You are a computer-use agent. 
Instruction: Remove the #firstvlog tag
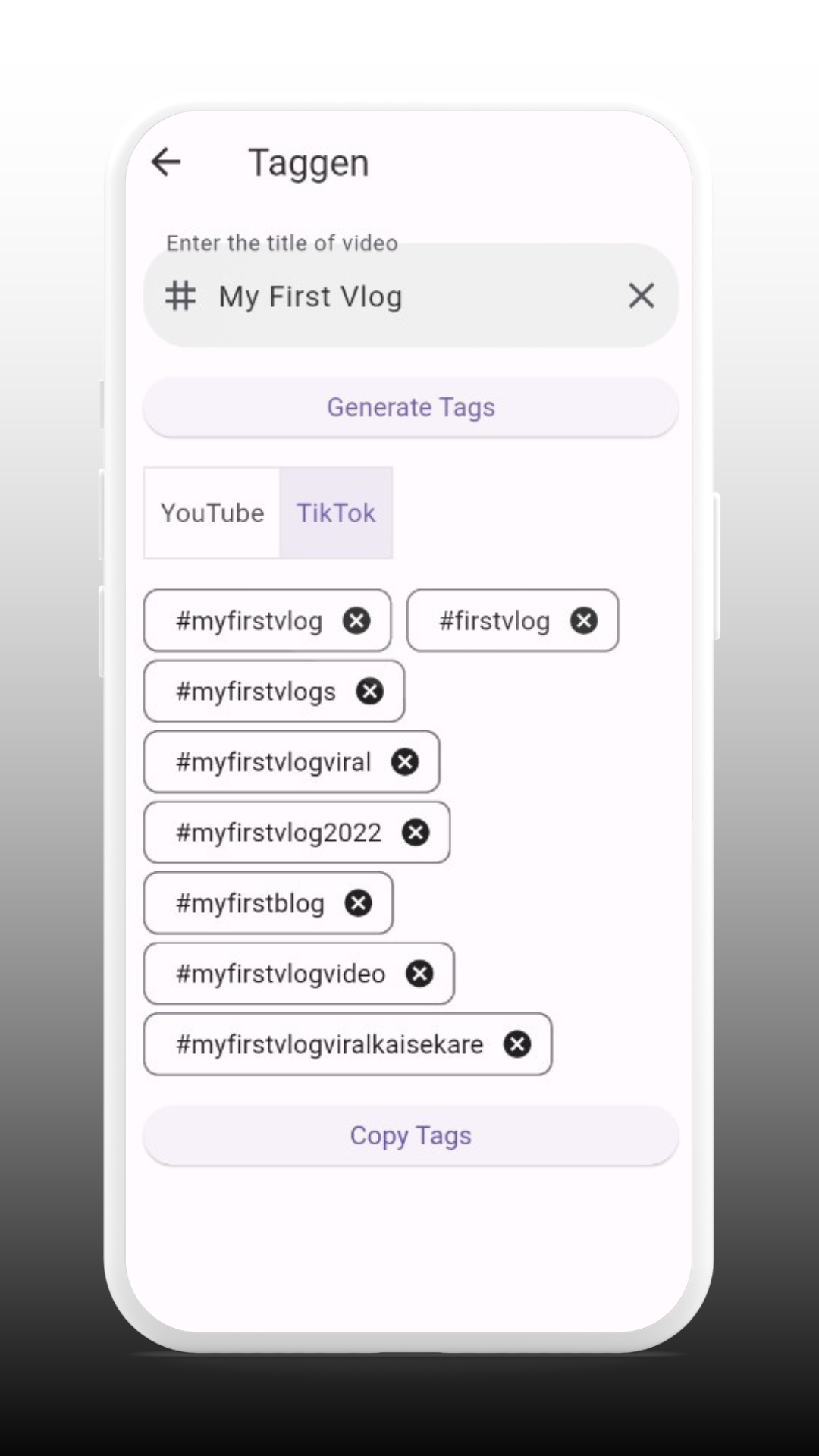[x=583, y=620]
